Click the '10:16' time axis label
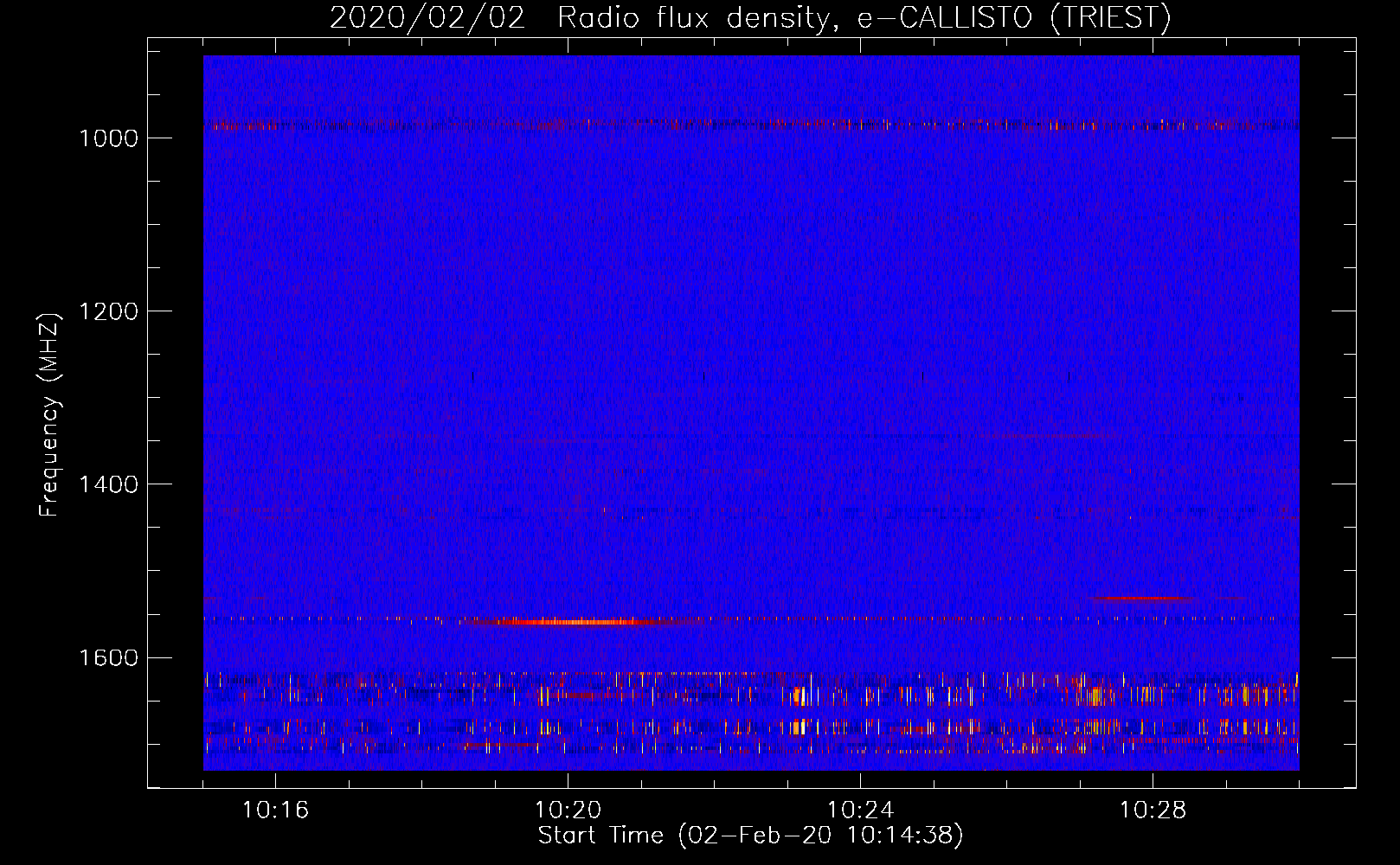The image size is (1400, 865). pos(275,811)
